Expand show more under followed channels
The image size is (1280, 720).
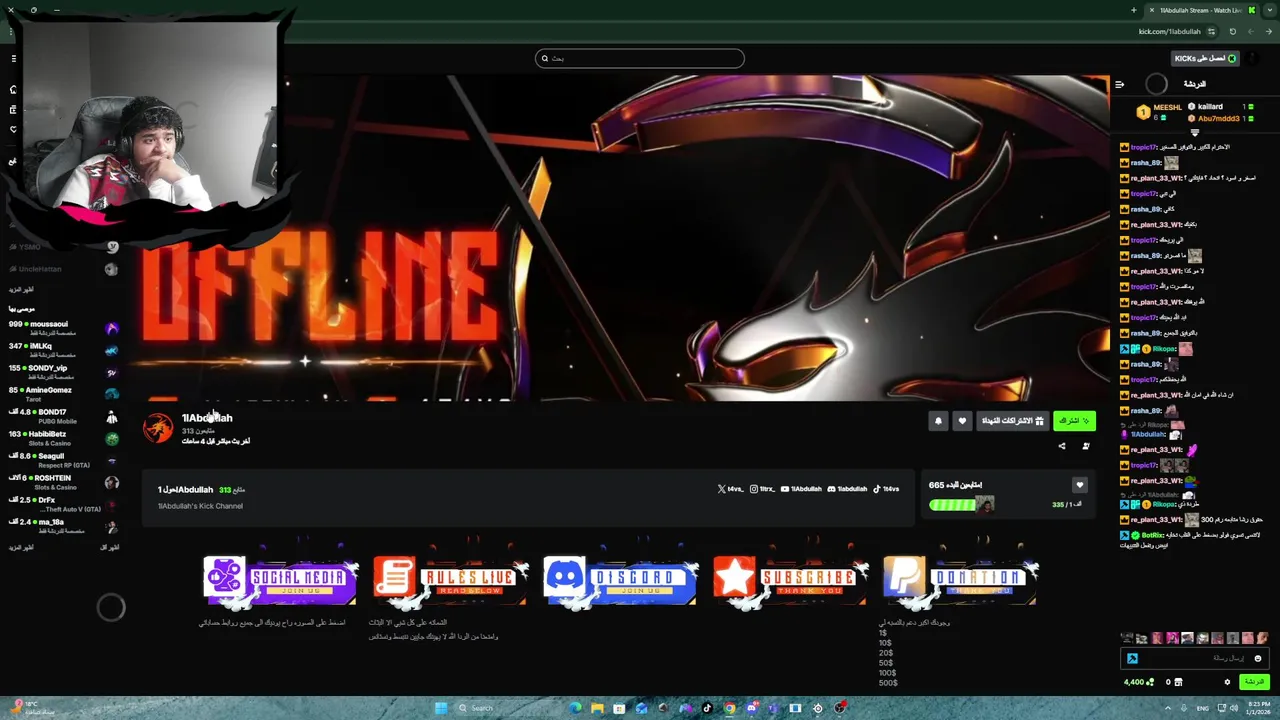pos(21,289)
